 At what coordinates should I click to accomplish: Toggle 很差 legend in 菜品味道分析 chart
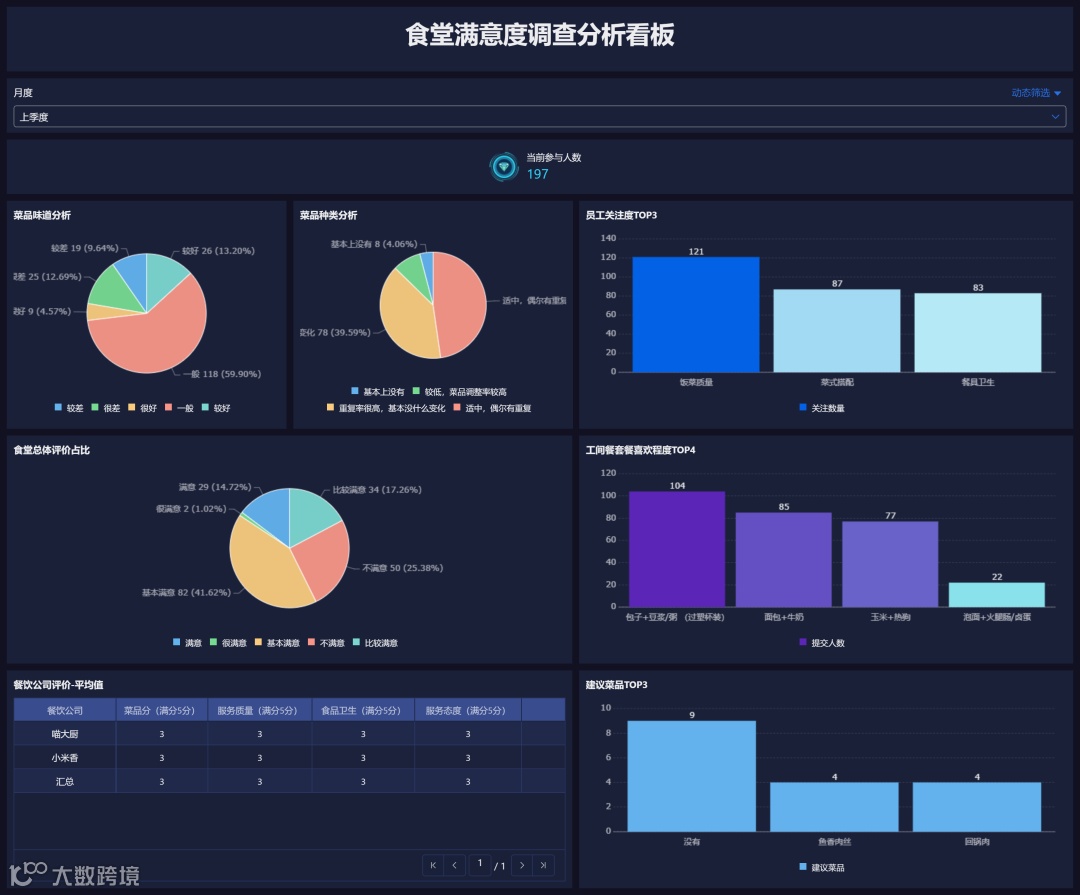click(x=106, y=408)
